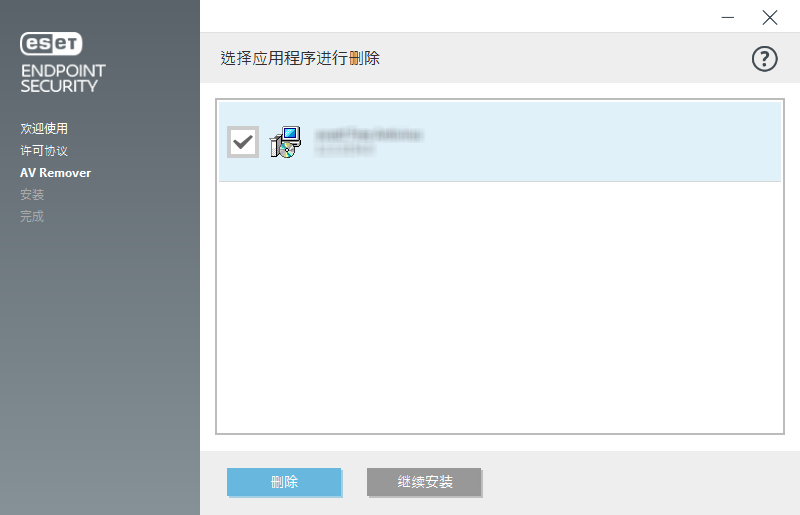Image resolution: width=800 pixels, height=515 pixels.
Task: Click the empty title bar above the heading
Action: pos(454,16)
